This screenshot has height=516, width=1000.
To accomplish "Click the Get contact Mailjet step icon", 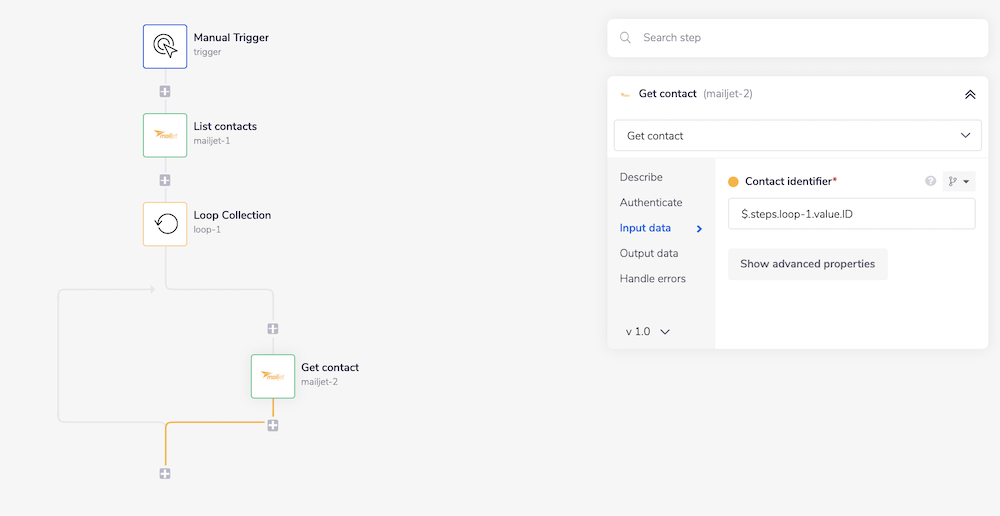I will point(273,376).
